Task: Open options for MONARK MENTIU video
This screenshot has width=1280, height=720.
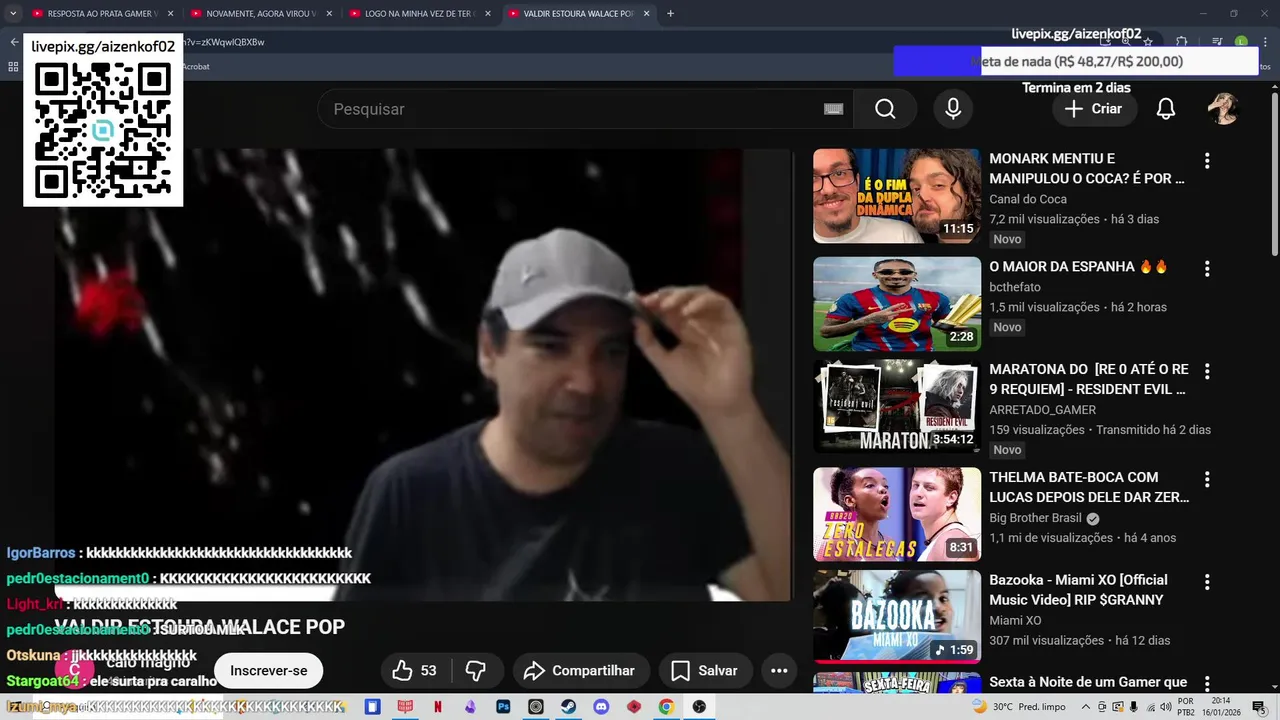Action: click(x=1207, y=161)
